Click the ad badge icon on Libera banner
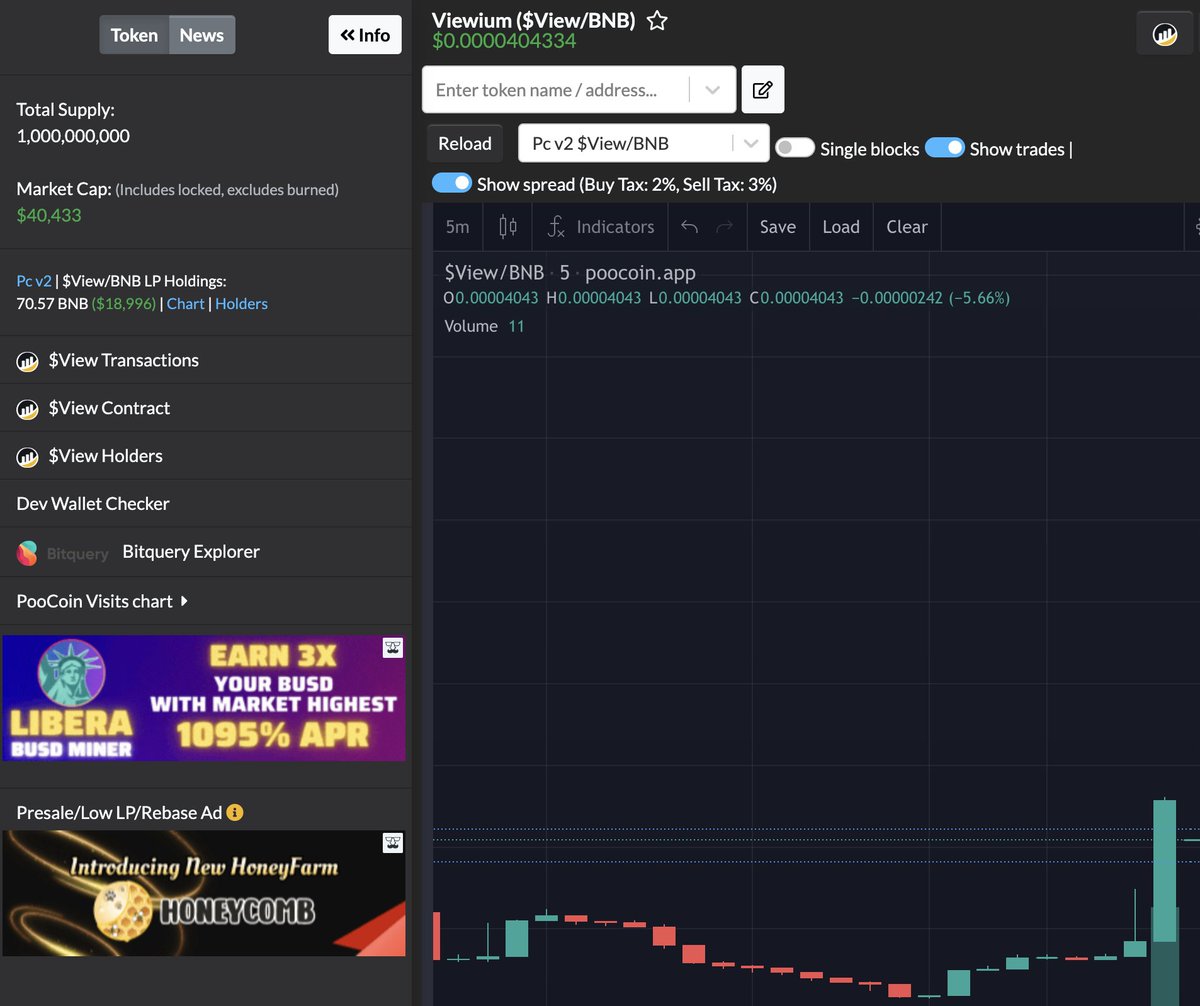1200x1006 pixels. tap(393, 648)
